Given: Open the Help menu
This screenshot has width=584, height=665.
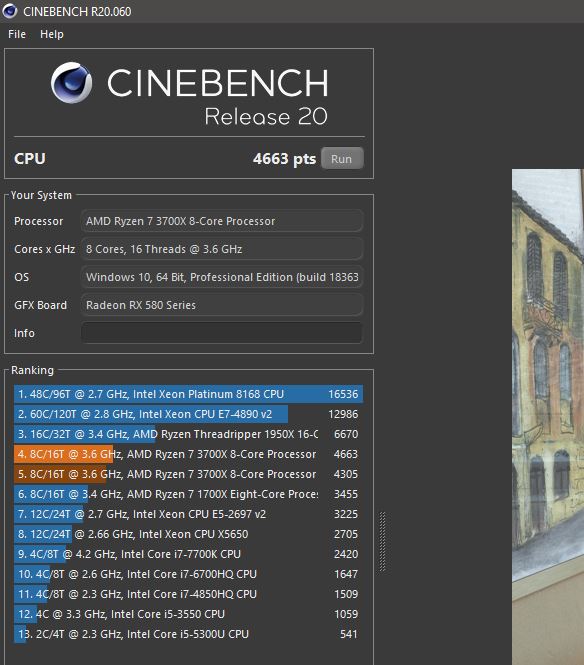Looking at the screenshot, I should point(52,34).
